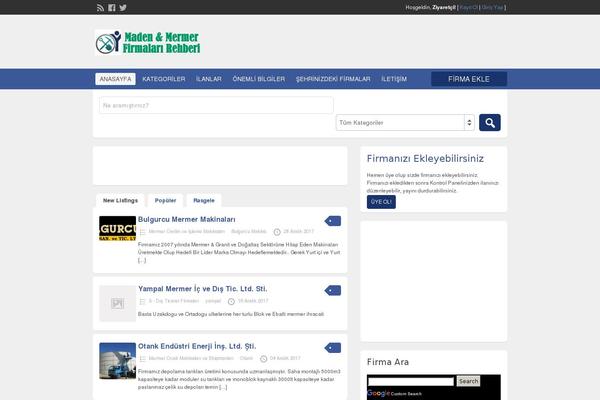Open the KATEGORİLER menu

[x=164, y=79]
